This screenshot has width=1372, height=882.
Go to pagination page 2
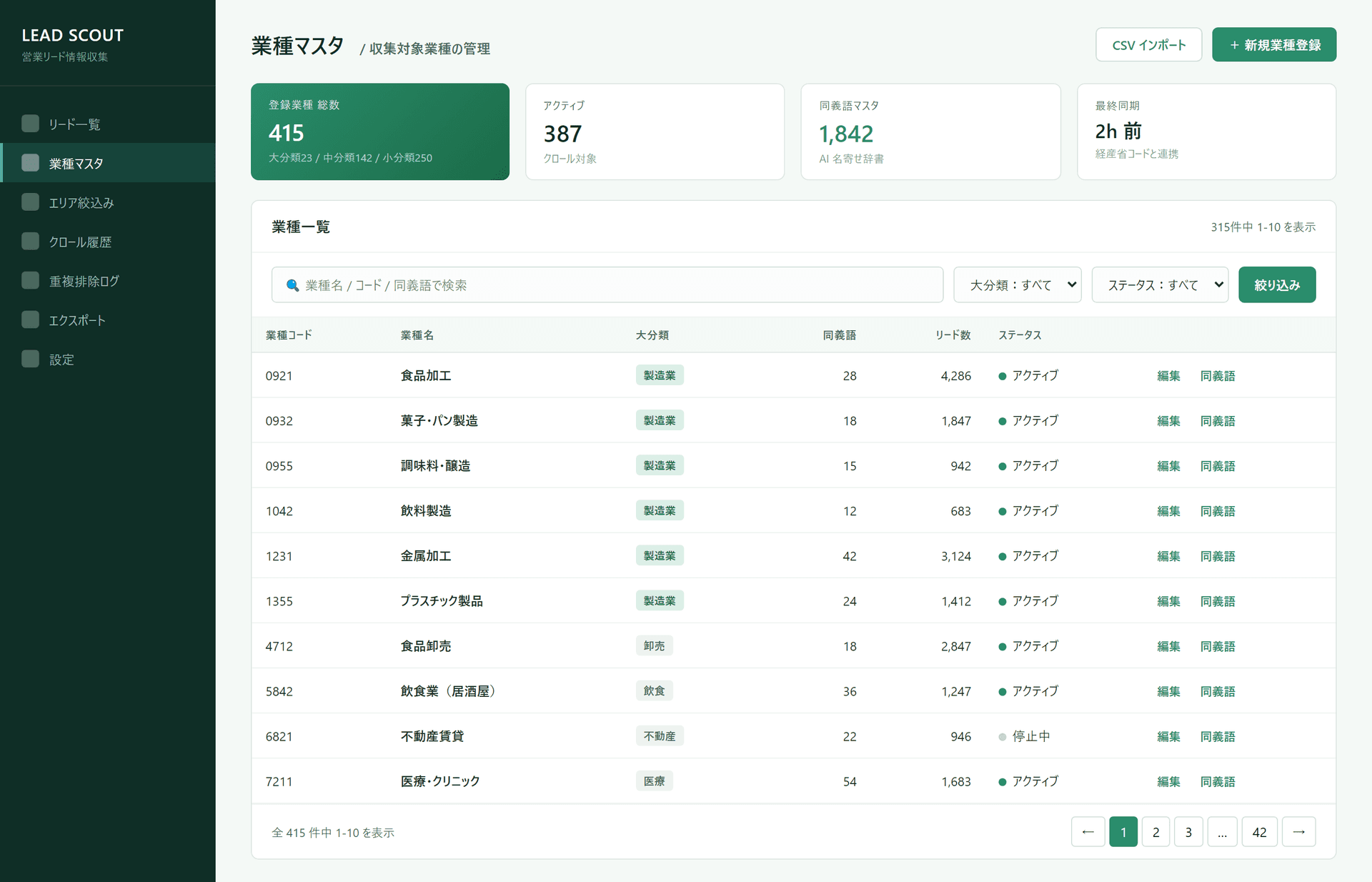point(1155,831)
